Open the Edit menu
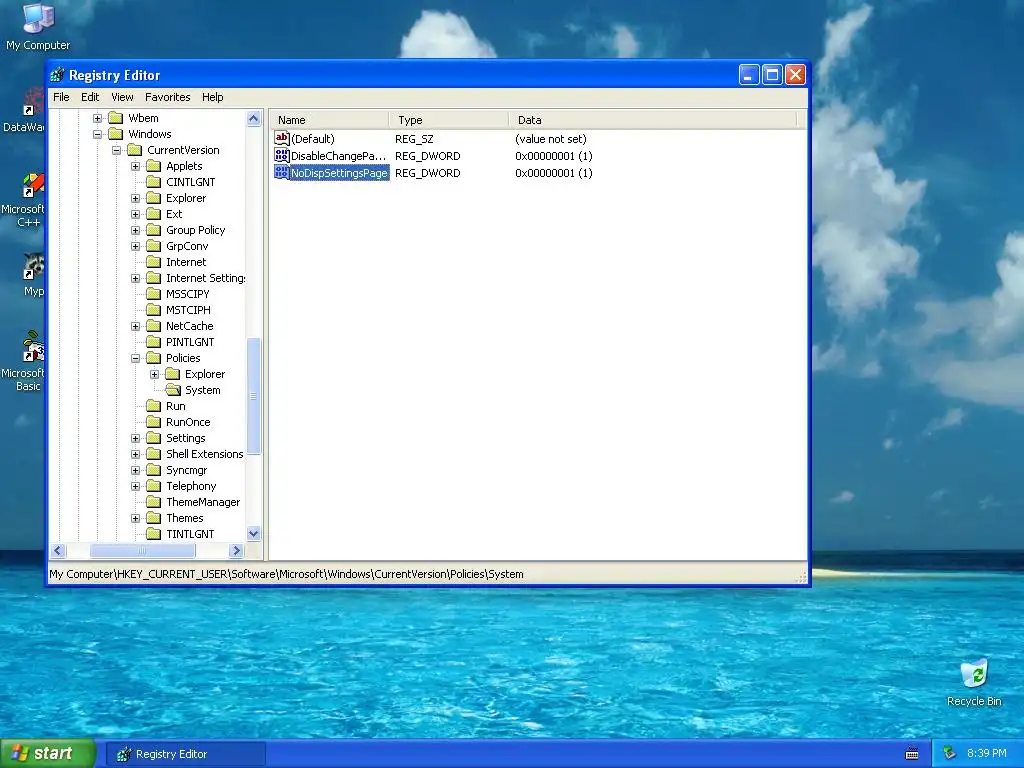 (90, 97)
